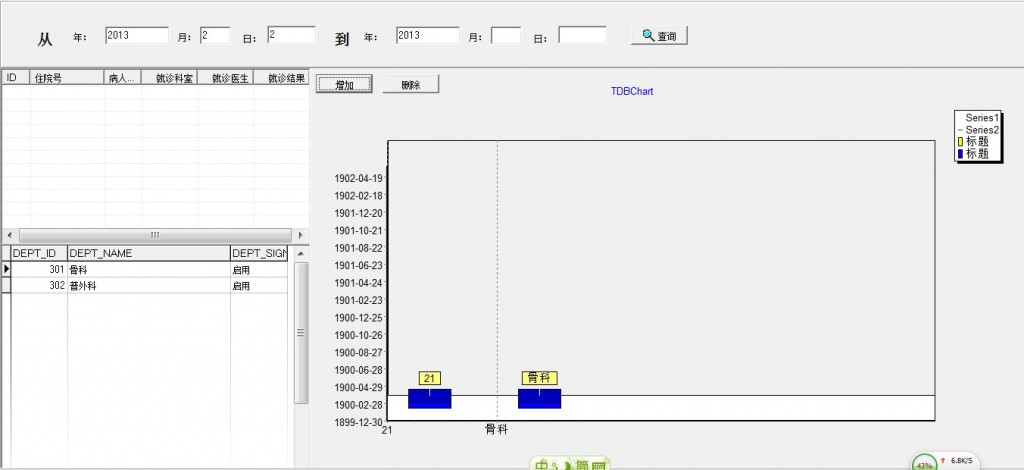Image resolution: width=1024 pixels, height=470 pixels.
Task: Click the blue bar labeled 骨科 in the chart
Action: [x=539, y=399]
